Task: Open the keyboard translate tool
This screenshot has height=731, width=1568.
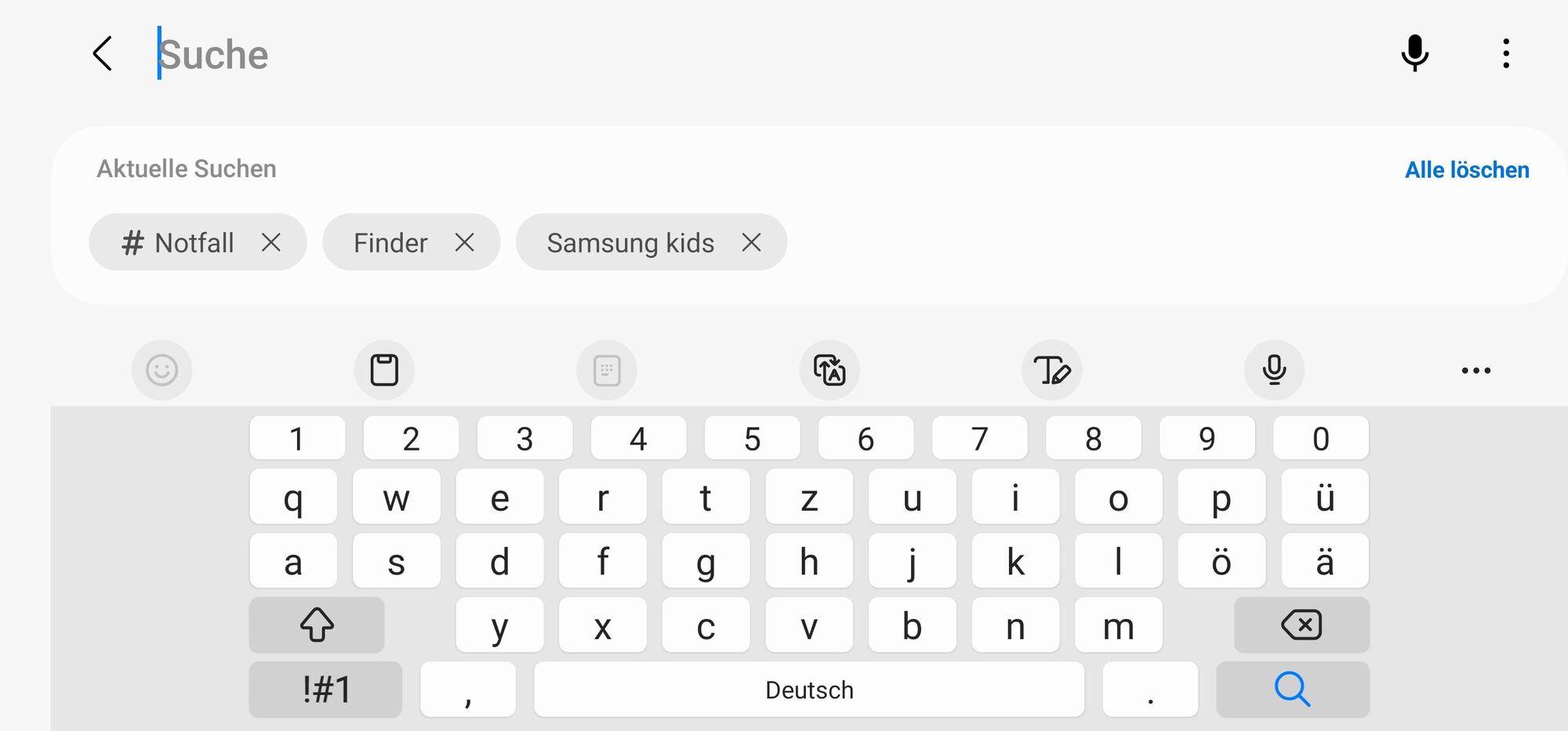Action: tap(829, 370)
